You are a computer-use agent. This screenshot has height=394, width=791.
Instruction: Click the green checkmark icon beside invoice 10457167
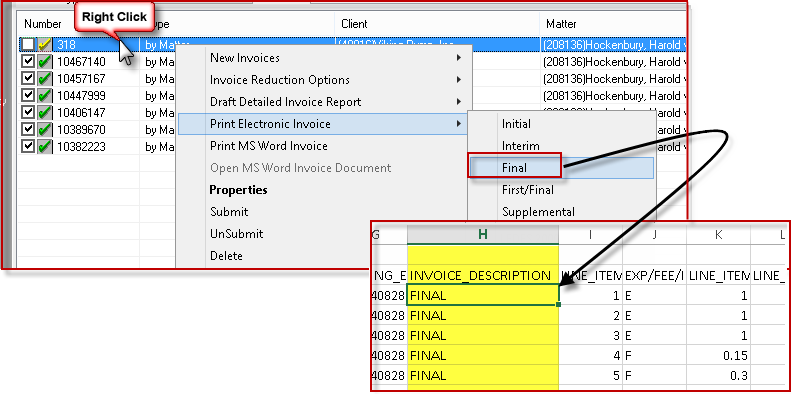(45, 79)
